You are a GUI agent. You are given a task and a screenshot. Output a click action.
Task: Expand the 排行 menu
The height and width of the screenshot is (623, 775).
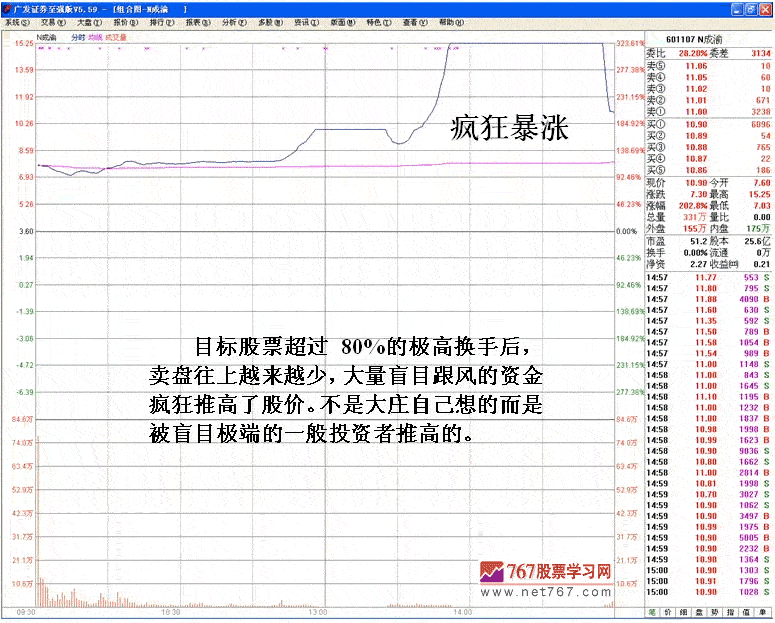click(x=158, y=21)
